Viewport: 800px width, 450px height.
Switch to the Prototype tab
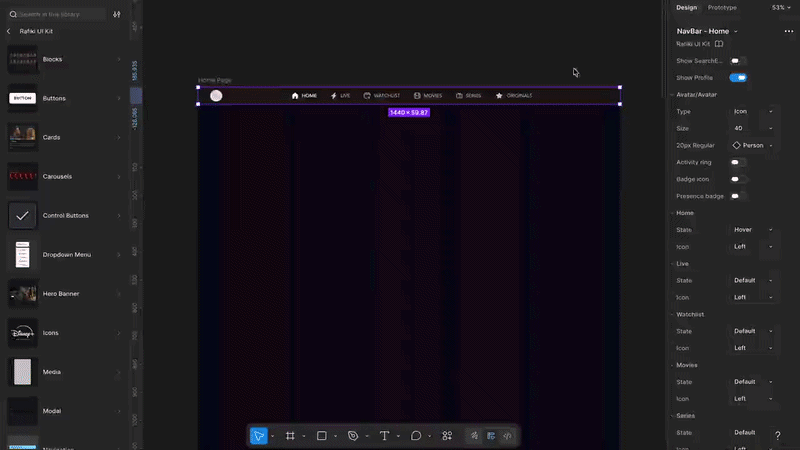point(722,8)
